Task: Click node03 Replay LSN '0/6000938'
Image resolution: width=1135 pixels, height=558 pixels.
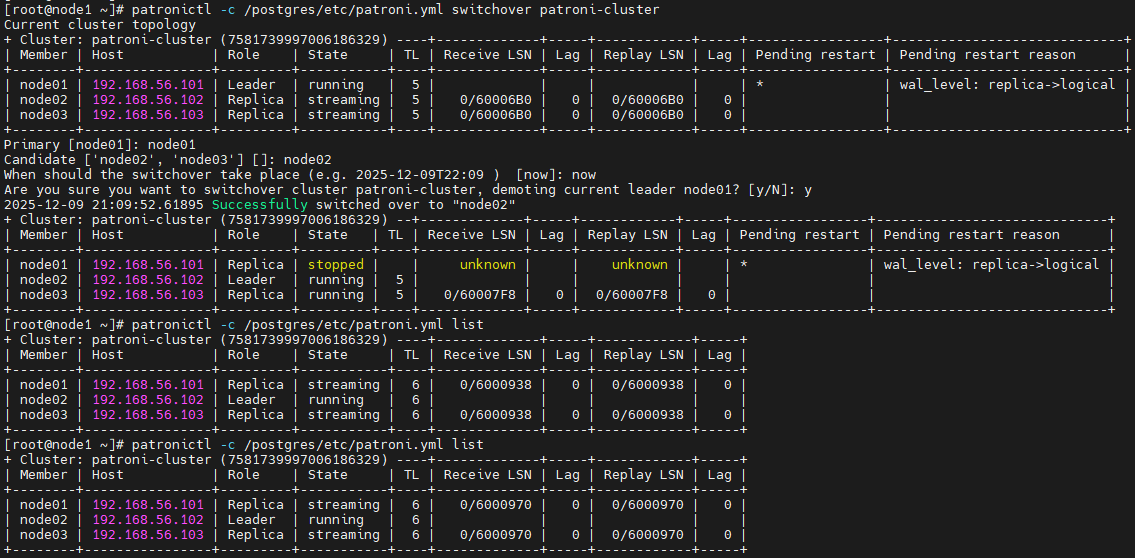Action: pos(647,415)
